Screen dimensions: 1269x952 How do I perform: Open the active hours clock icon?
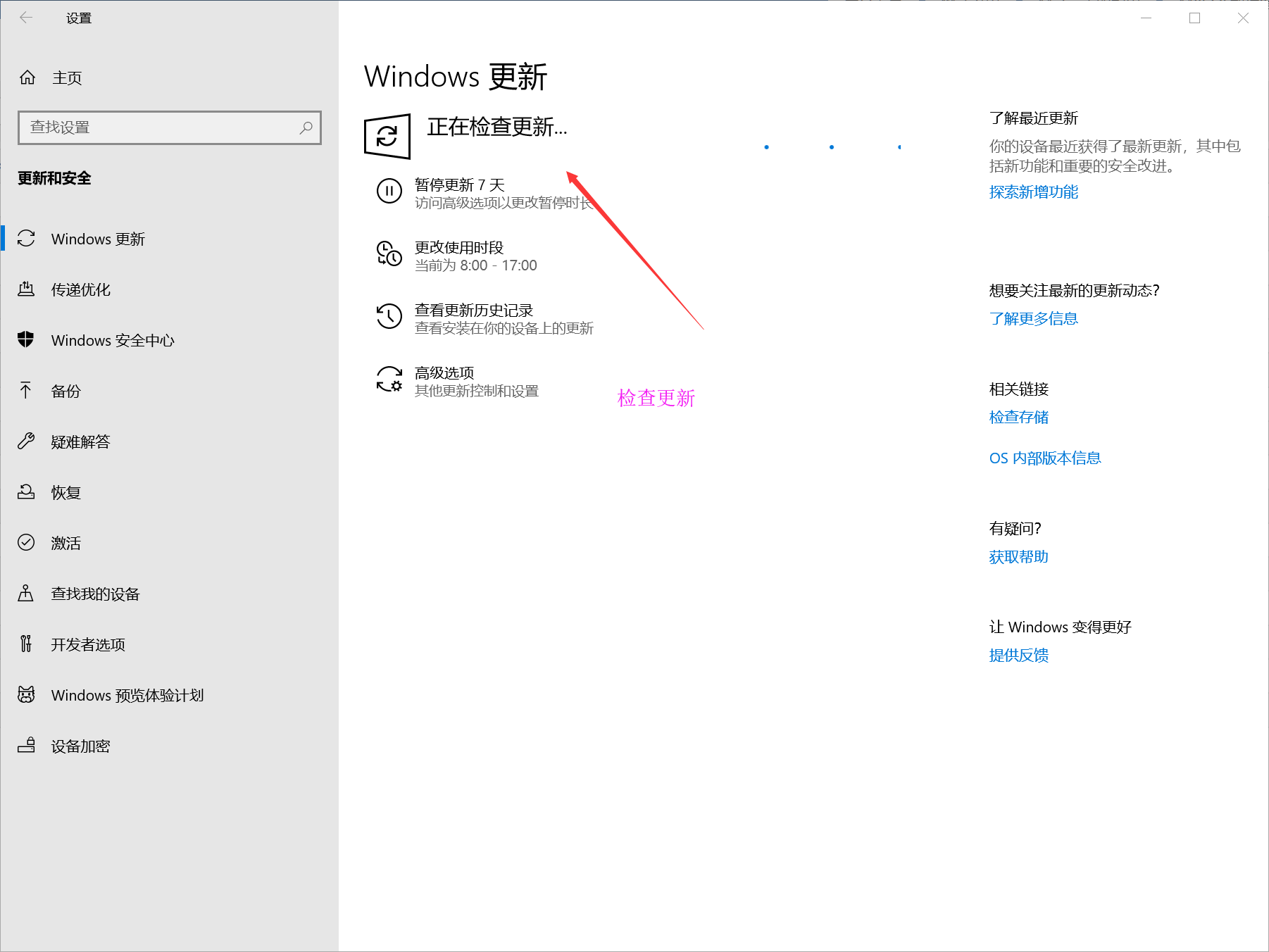tap(389, 255)
